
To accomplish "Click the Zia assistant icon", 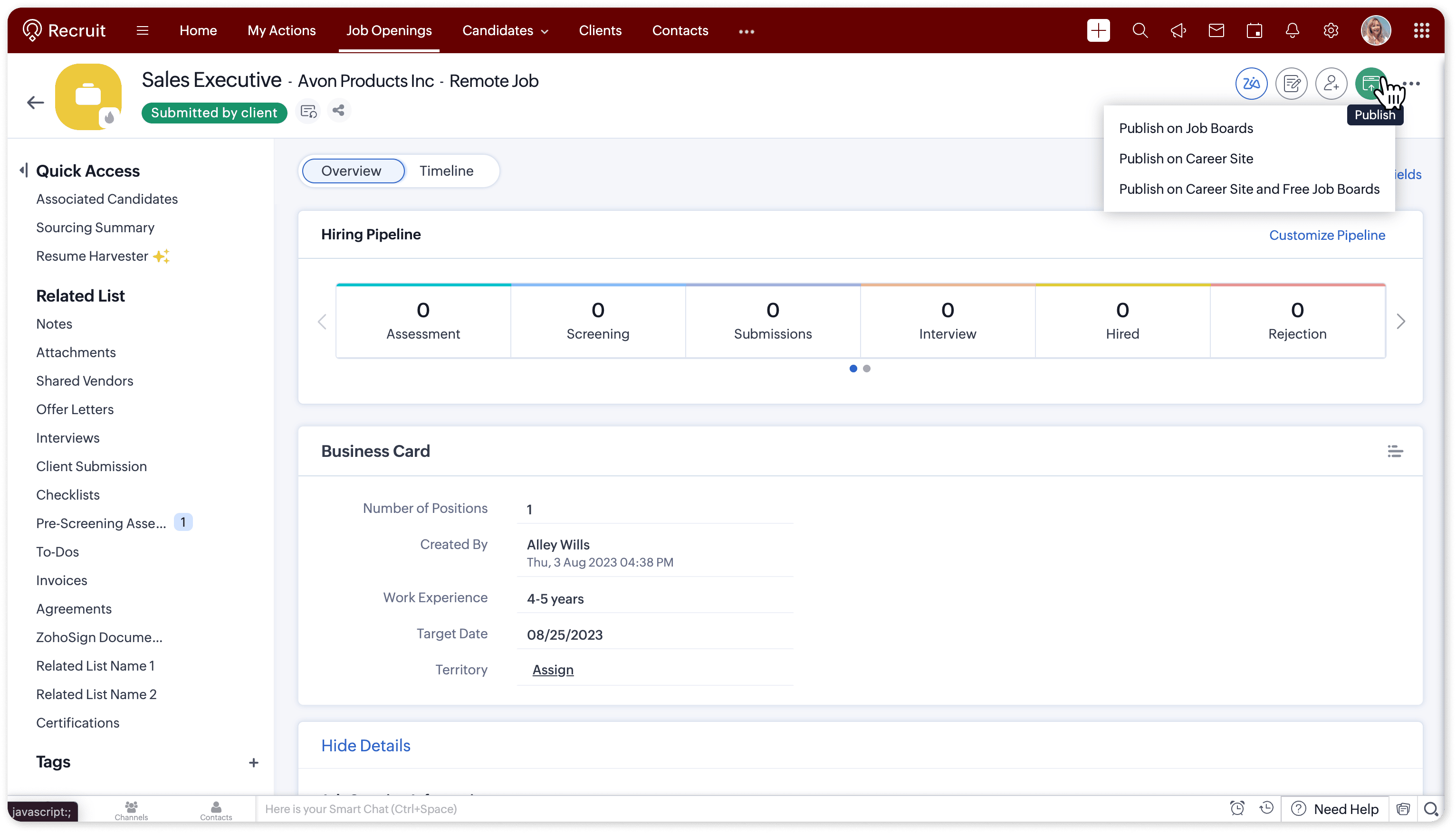I will click(x=1251, y=84).
